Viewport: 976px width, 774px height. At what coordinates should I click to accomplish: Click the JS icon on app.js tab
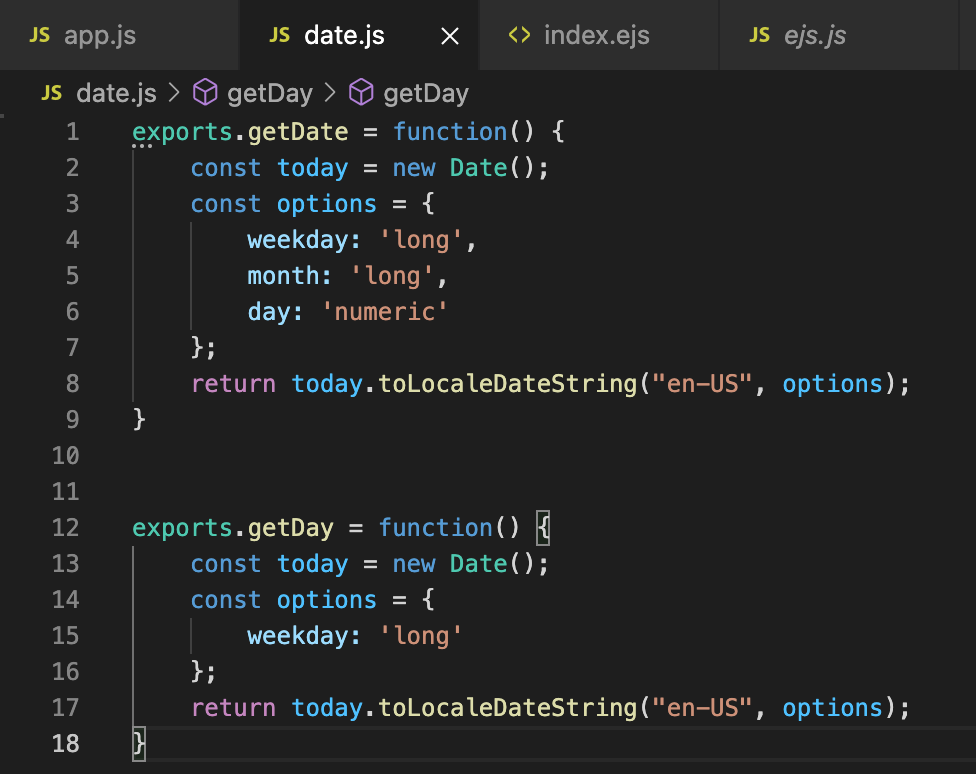pyautogui.click(x=40, y=35)
